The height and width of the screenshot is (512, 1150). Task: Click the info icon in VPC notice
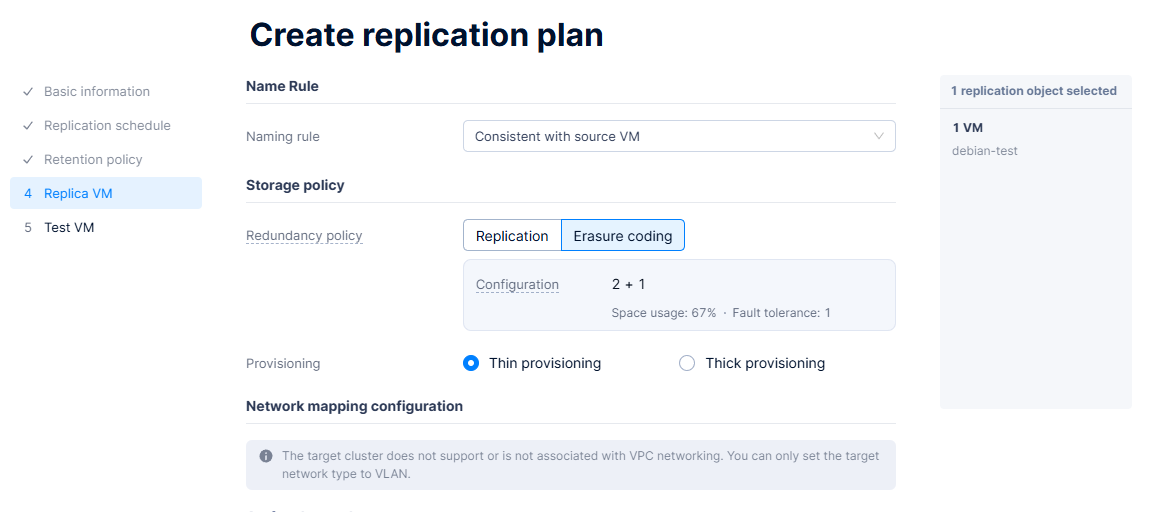[266, 456]
